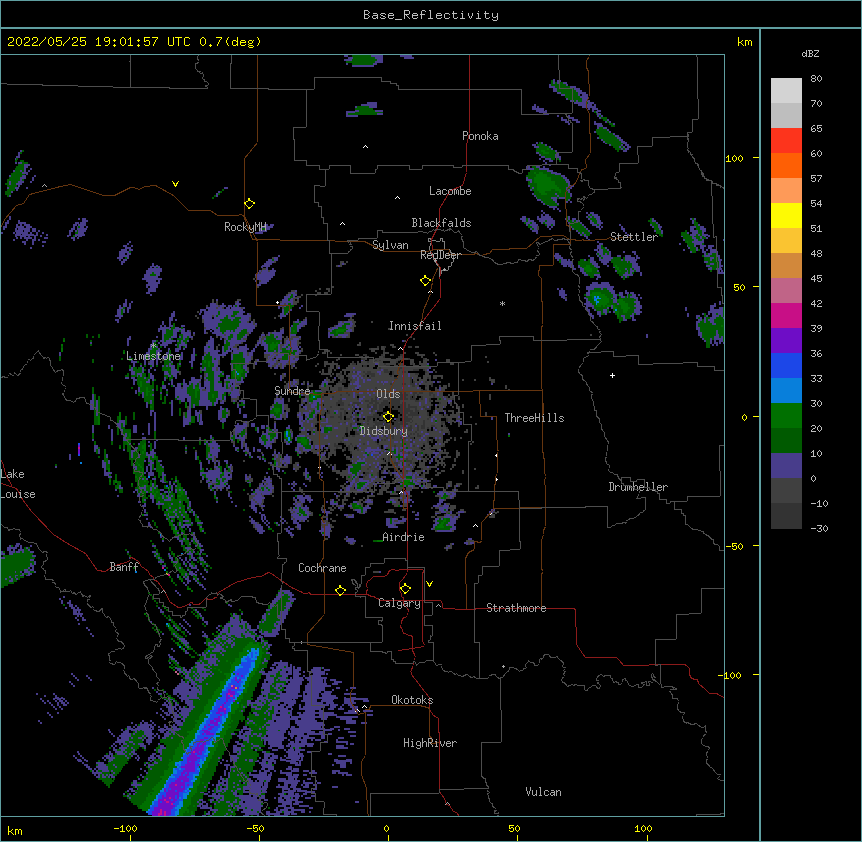The image size is (862, 842).
Task: Click the Limestone label
Action: 153,356
